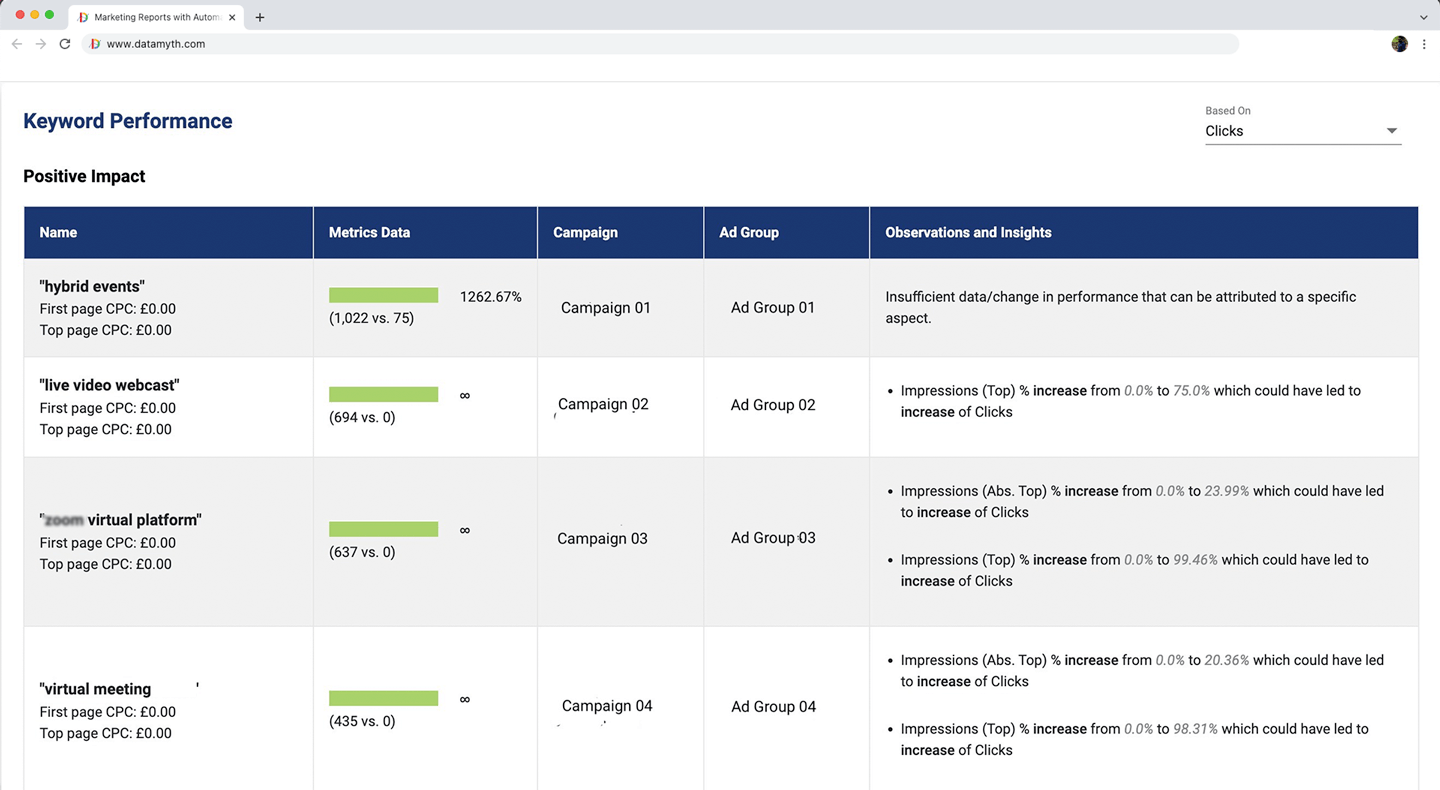Open a new tab with the plus icon
Screen dimensions: 1440x790
pyautogui.click(x=260, y=17)
